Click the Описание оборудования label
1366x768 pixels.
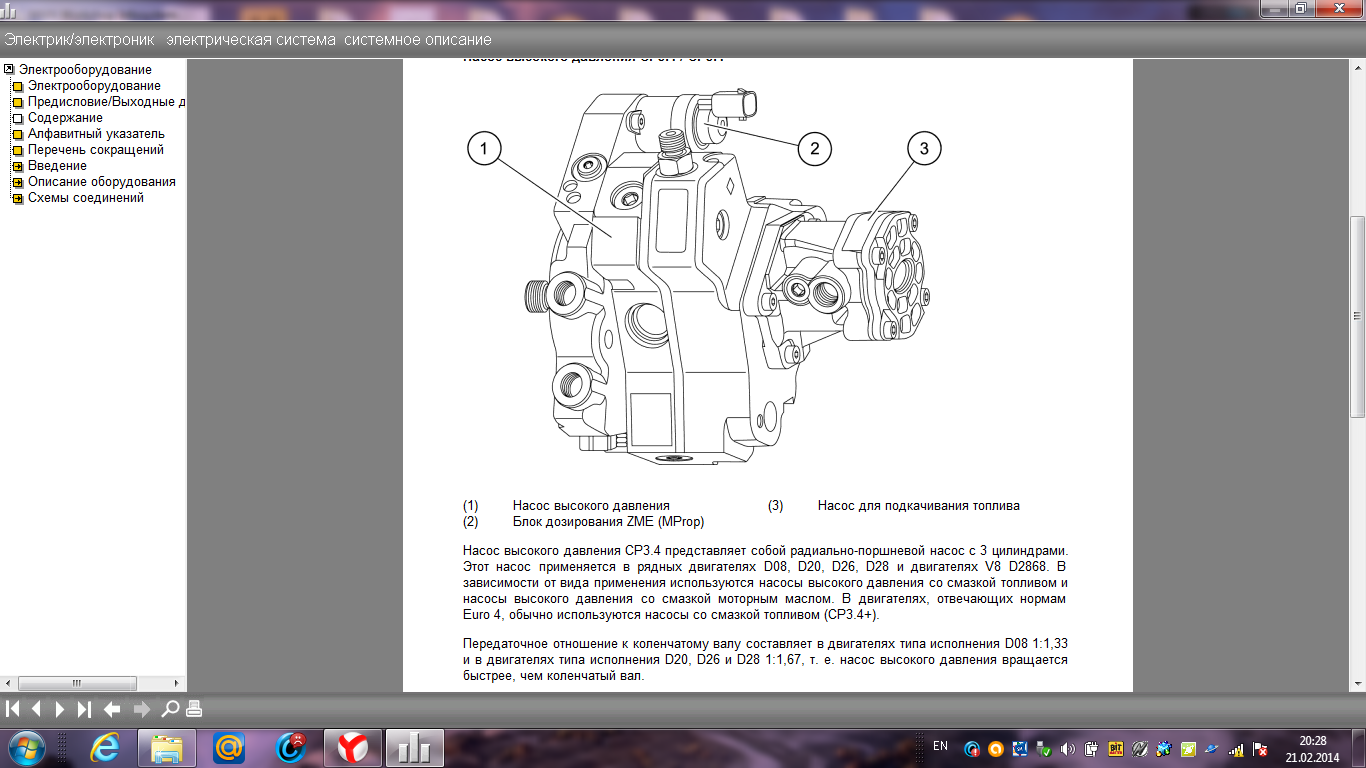click(102, 182)
